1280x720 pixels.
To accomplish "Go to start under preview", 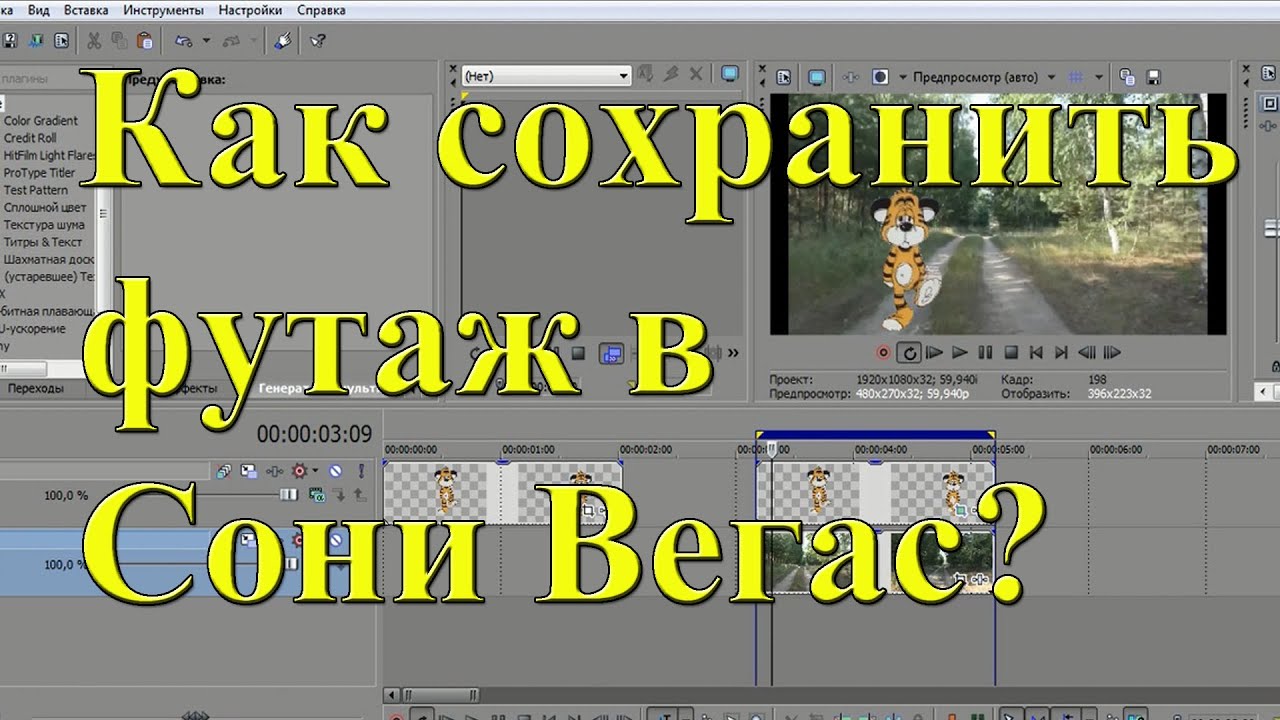I will 1036,352.
